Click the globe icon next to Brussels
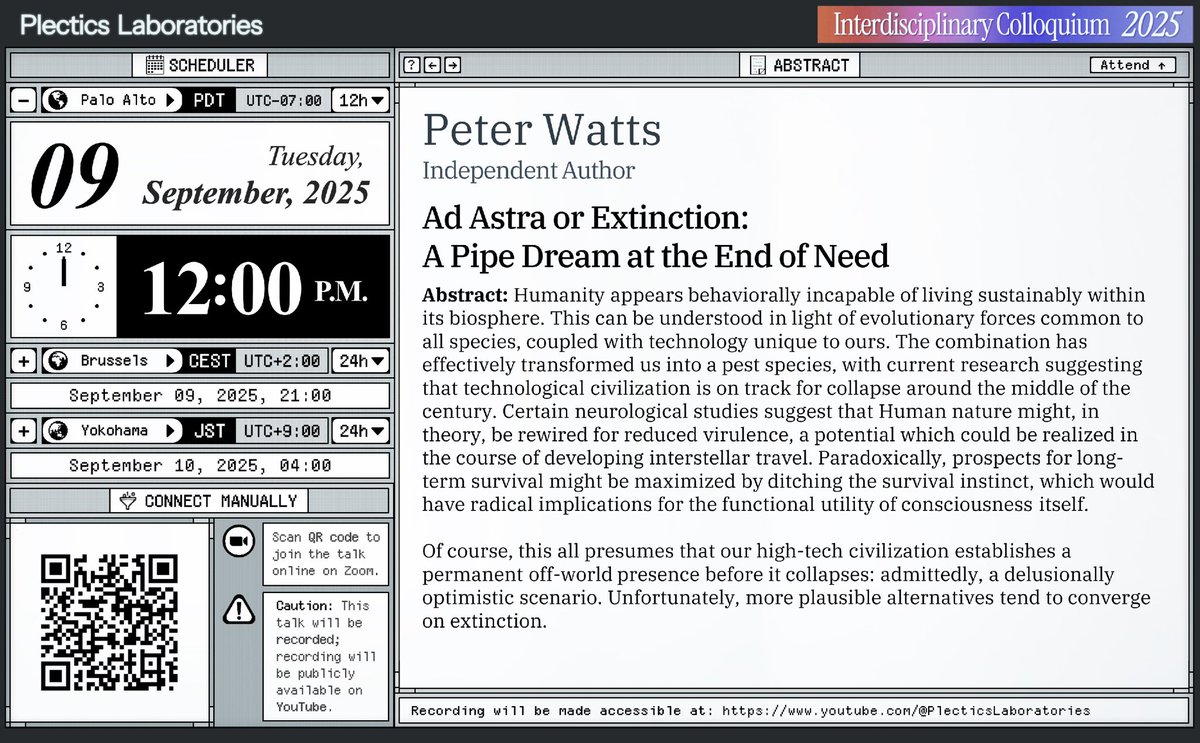1200x743 pixels. [57, 360]
